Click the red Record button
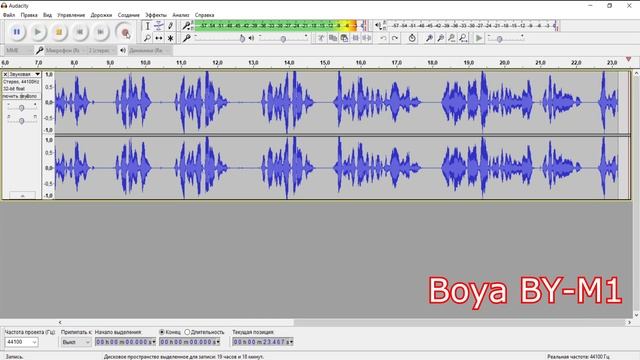The height and width of the screenshot is (360, 640). pos(124,32)
